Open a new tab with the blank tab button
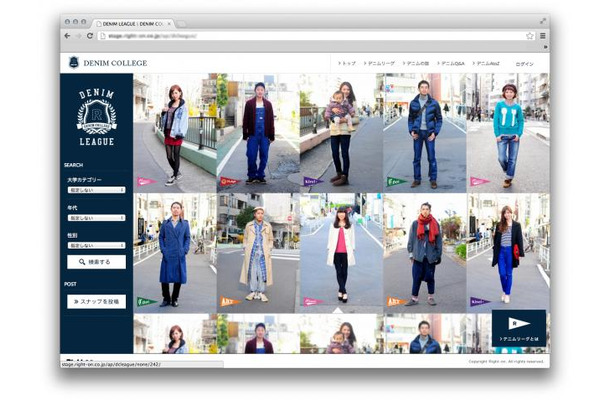The height and width of the screenshot is (400, 610). [181, 24]
